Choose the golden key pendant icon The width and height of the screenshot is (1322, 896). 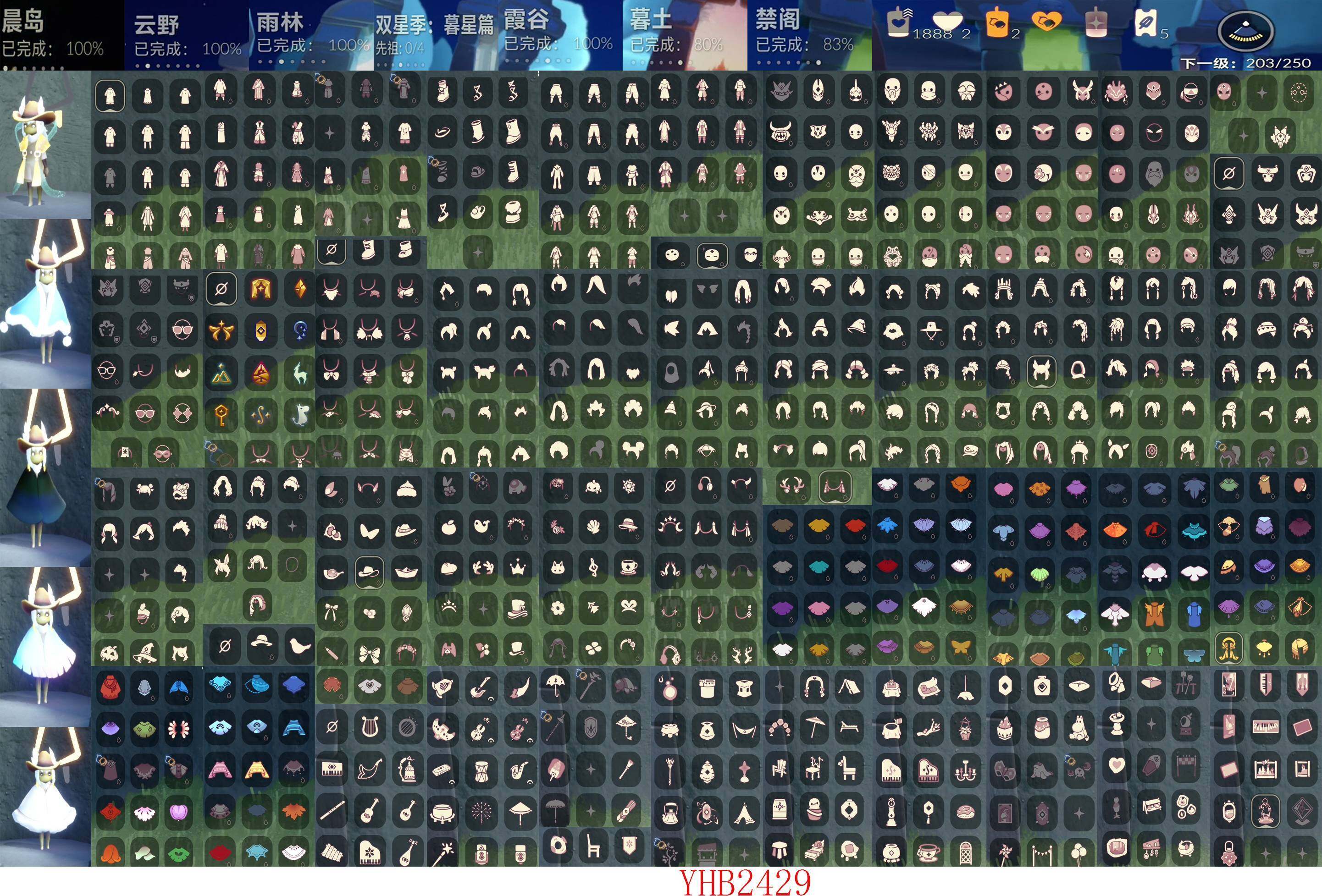point(221,415)
